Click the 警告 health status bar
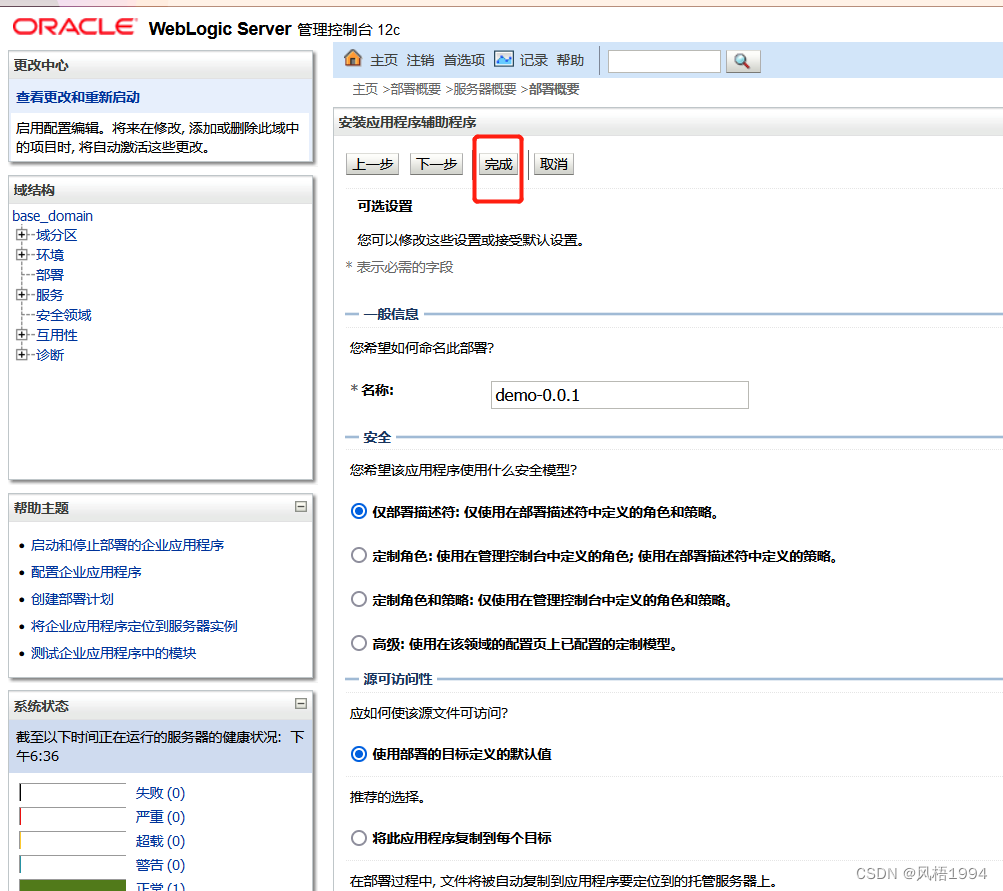This screenshot has width=1003, height=891. (x=72, y=865)
